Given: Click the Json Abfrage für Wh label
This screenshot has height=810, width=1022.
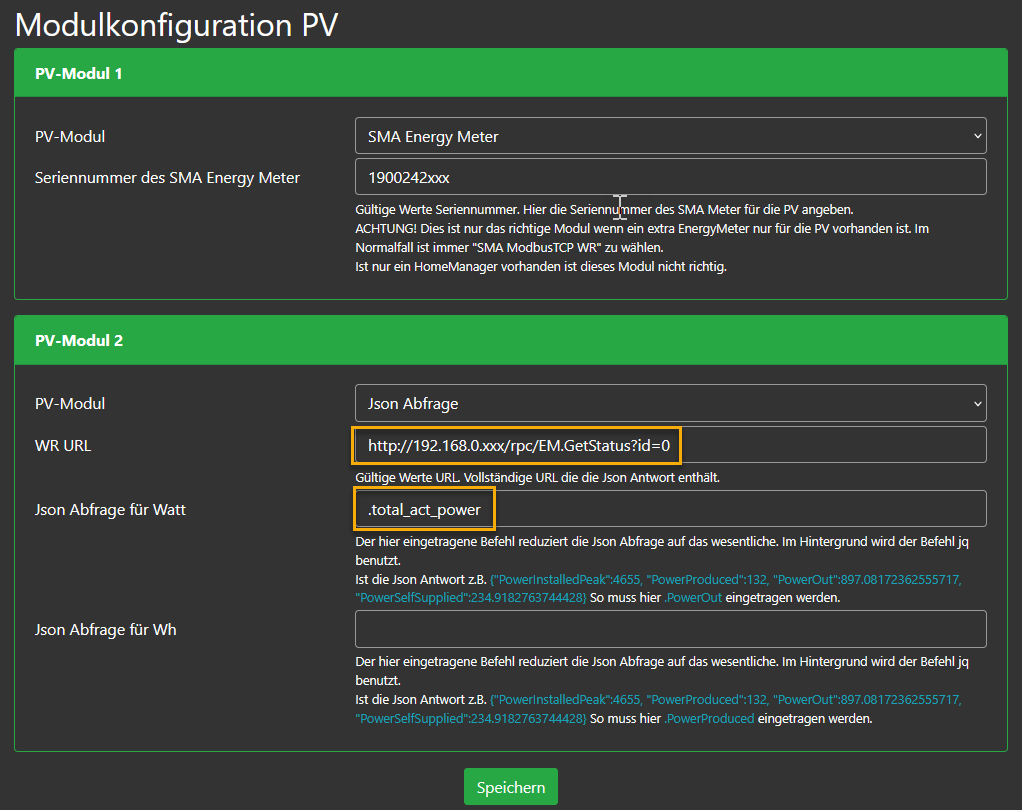Looking at the screenshot, I should (x=105, y=630).
